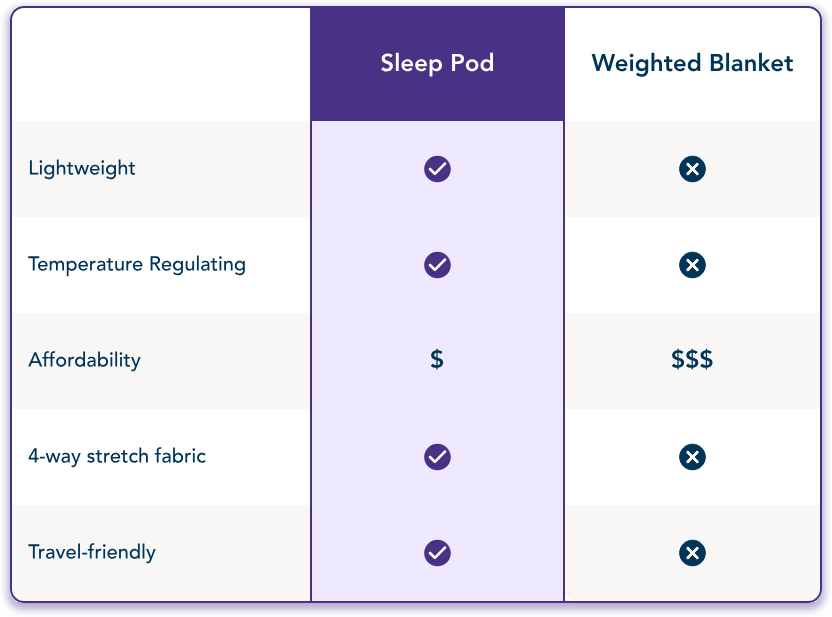Click the Sleep Pod Lightweight checkmark icon
The width and height of the screenshot is (832, 617).
[x=437, y=169]
